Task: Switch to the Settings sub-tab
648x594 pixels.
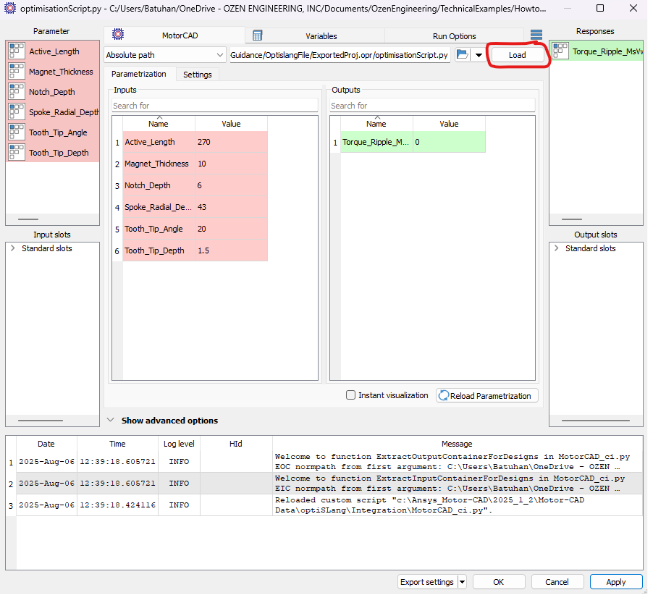Action: click(x=197, y=74)
